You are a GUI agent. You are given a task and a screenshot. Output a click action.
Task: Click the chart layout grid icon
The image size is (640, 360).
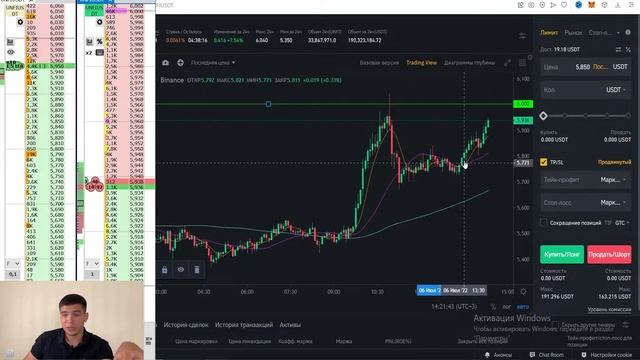(522, 63)
